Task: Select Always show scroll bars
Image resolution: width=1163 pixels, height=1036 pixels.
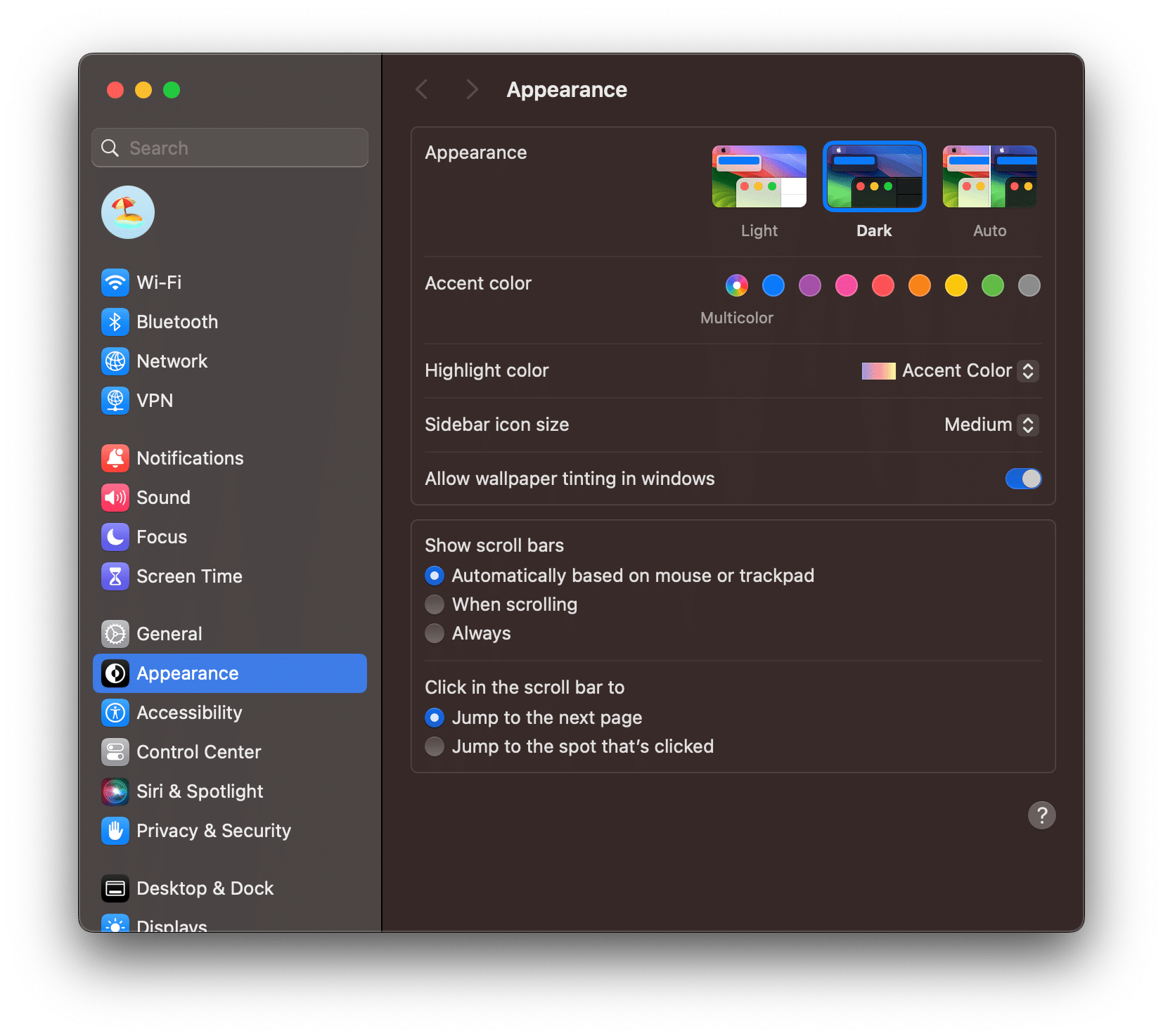Action: point(435,633)
